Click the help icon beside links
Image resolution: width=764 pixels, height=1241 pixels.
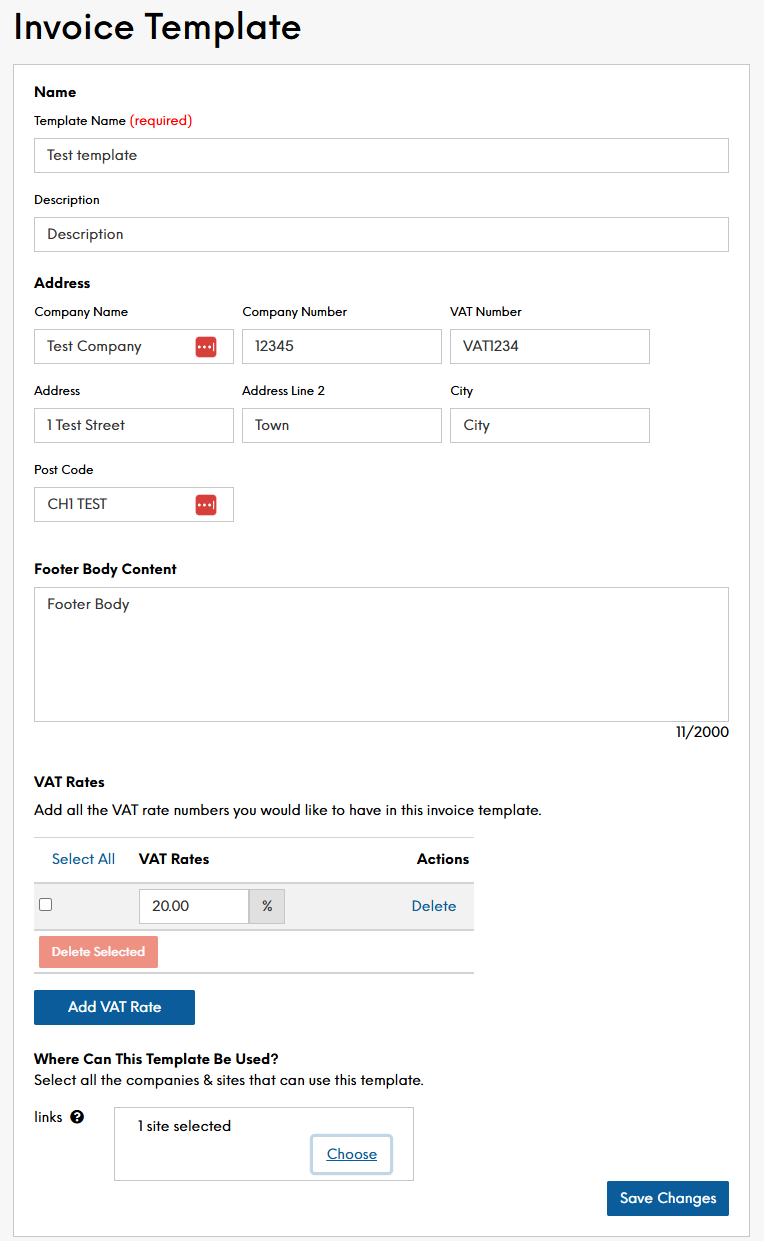pos(77,1117)
